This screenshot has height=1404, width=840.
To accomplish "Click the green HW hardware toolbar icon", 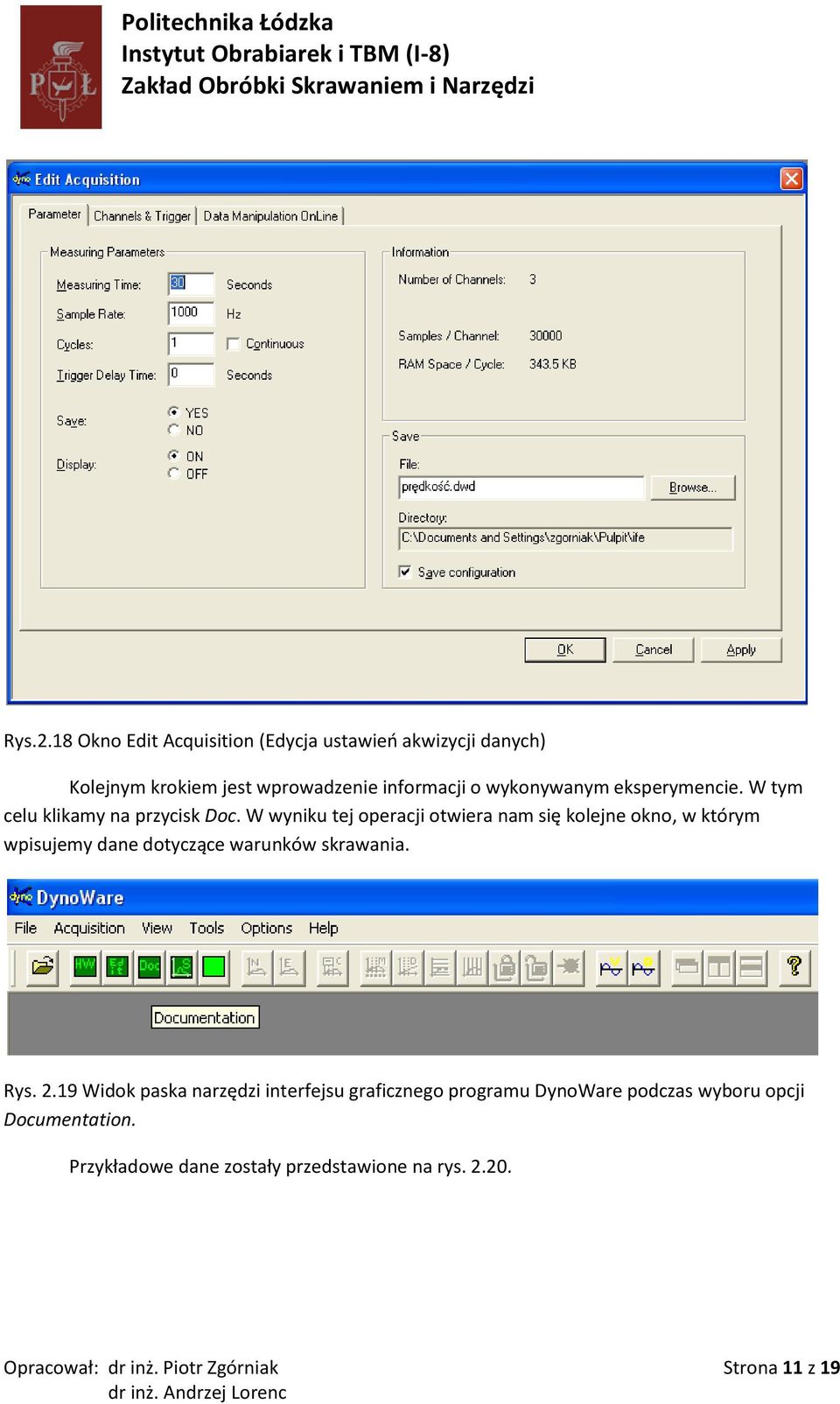I will click(85, 966).
